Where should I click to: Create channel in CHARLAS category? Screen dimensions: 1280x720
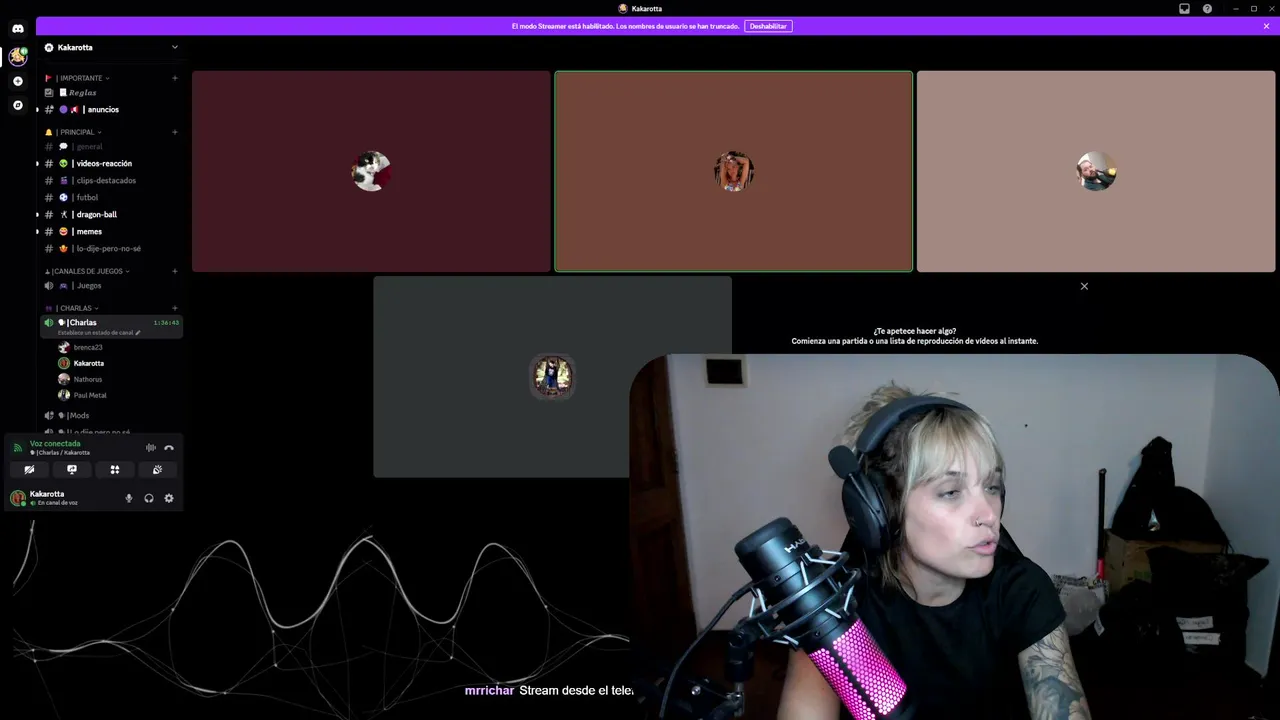(175, 308)
